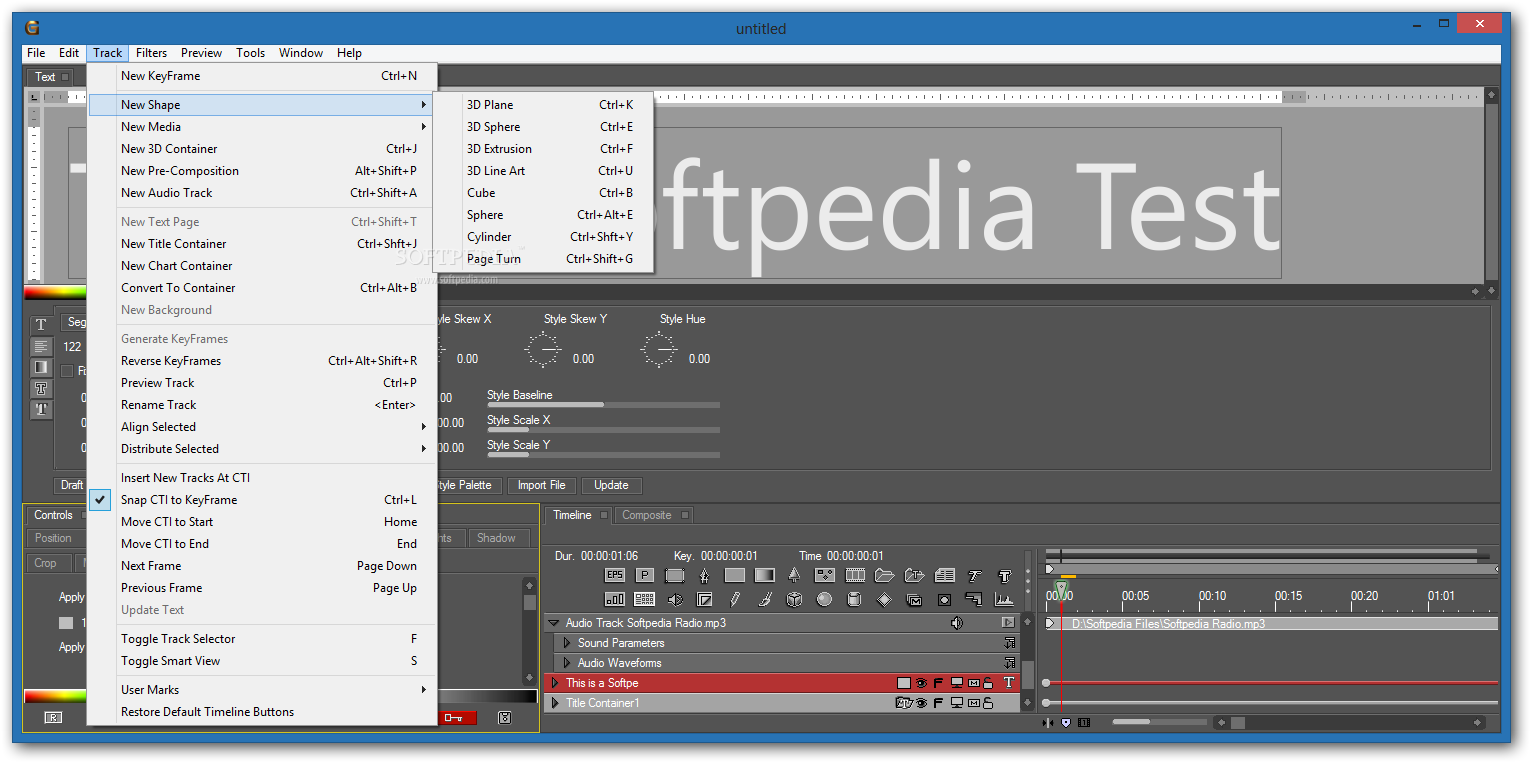Click the sphere icon in timeline toolbar
The width and height of the screenshot is (1531, 763).
coord(825,599)
